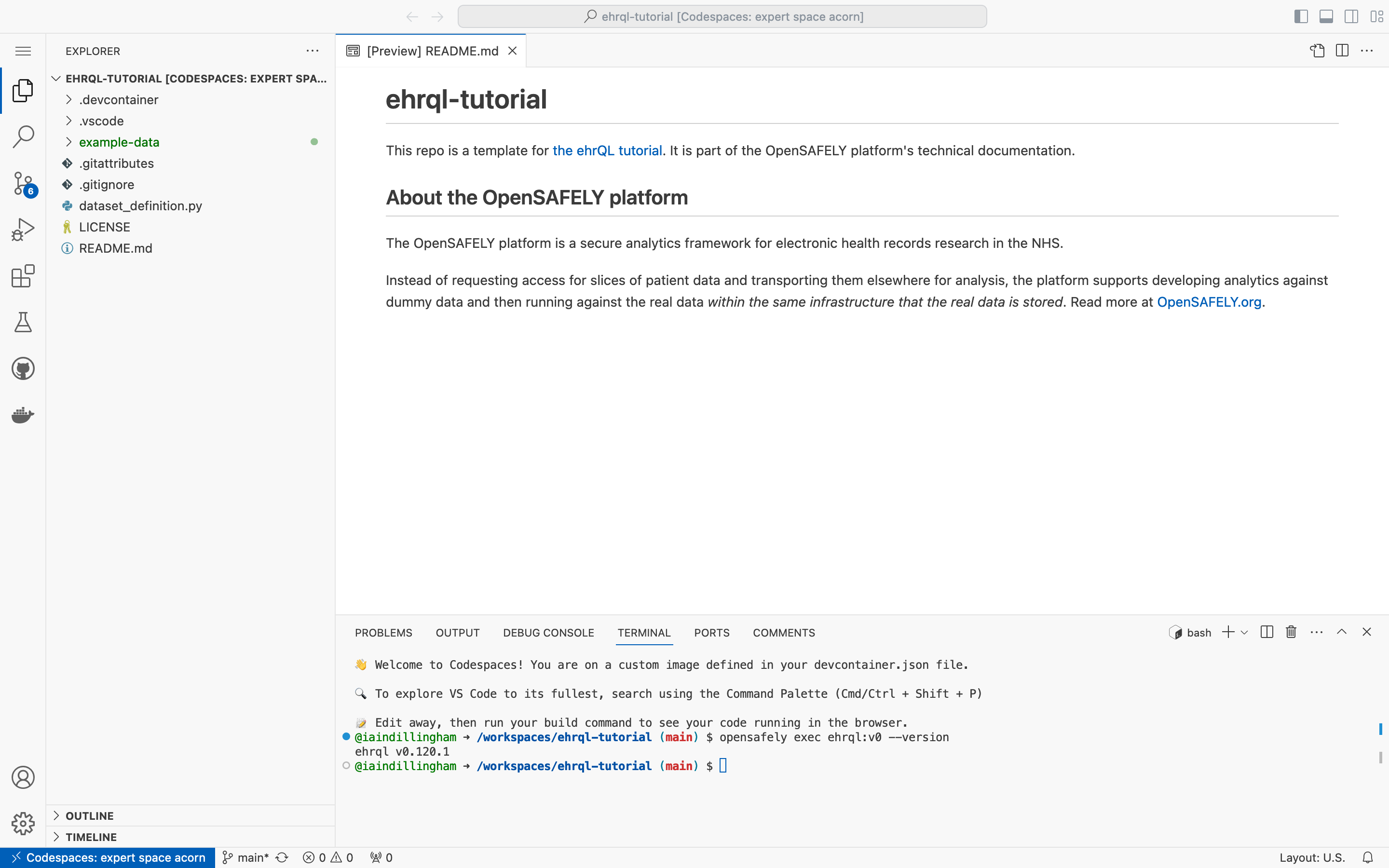This screenshot has width=1389, height=868.
Task: Open the Testing beaker view
Action: pos(23,322)
